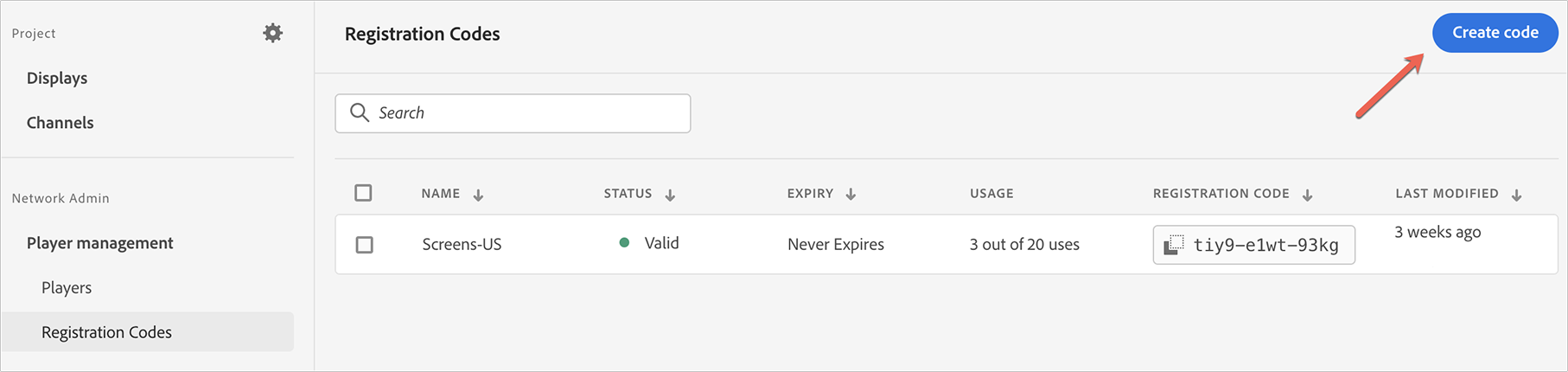
Task: Sort by Registration Code column arrow
Action: pos(1307,195)
